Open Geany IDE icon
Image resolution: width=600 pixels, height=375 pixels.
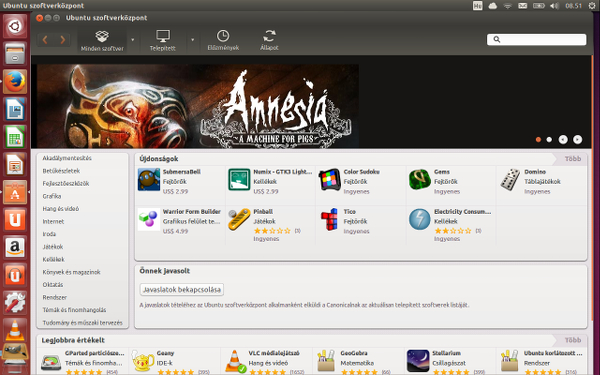(143, 361)
